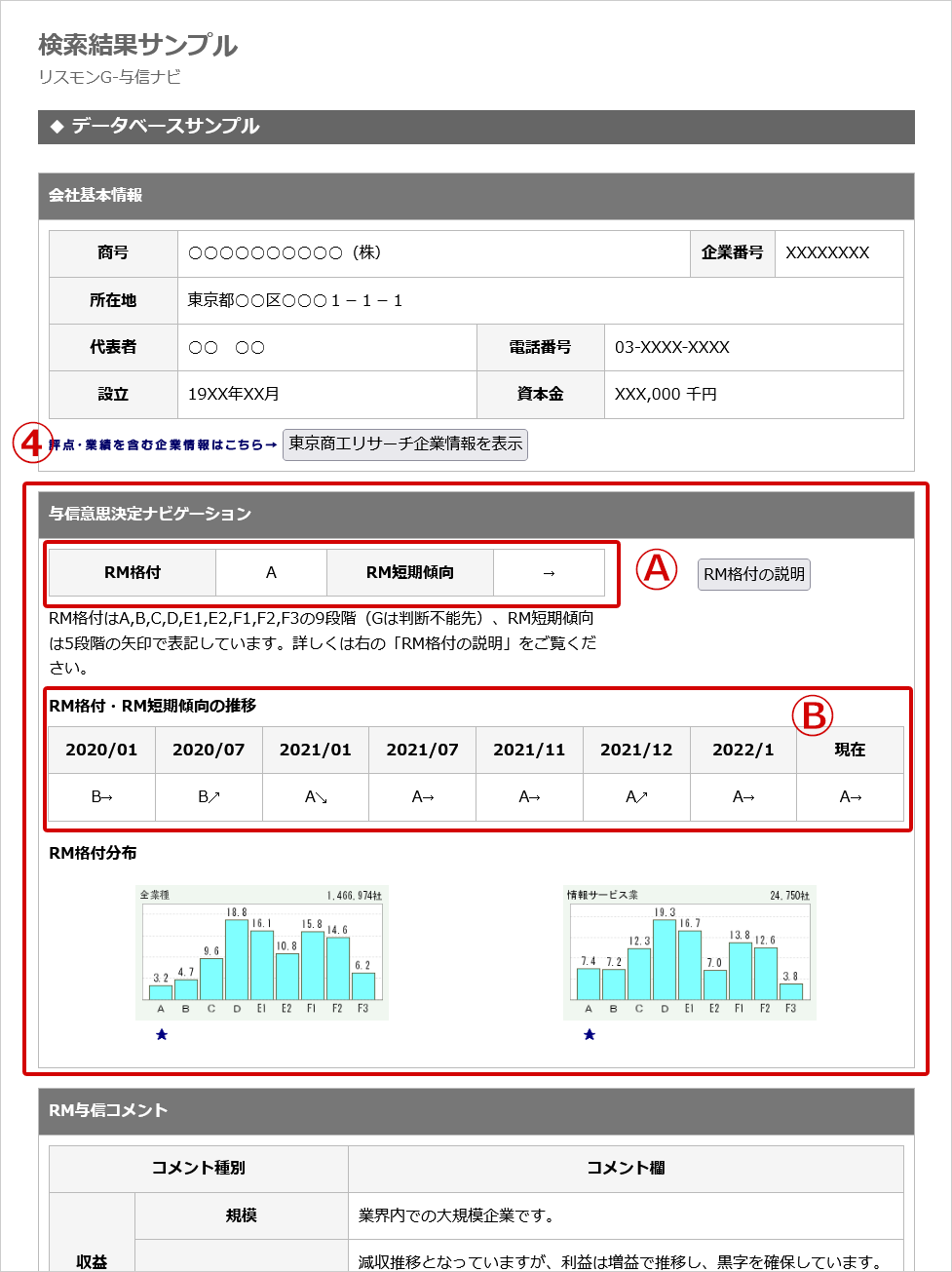Click the 与信意思決定ナビゲーション section header

tap(476, 514)
